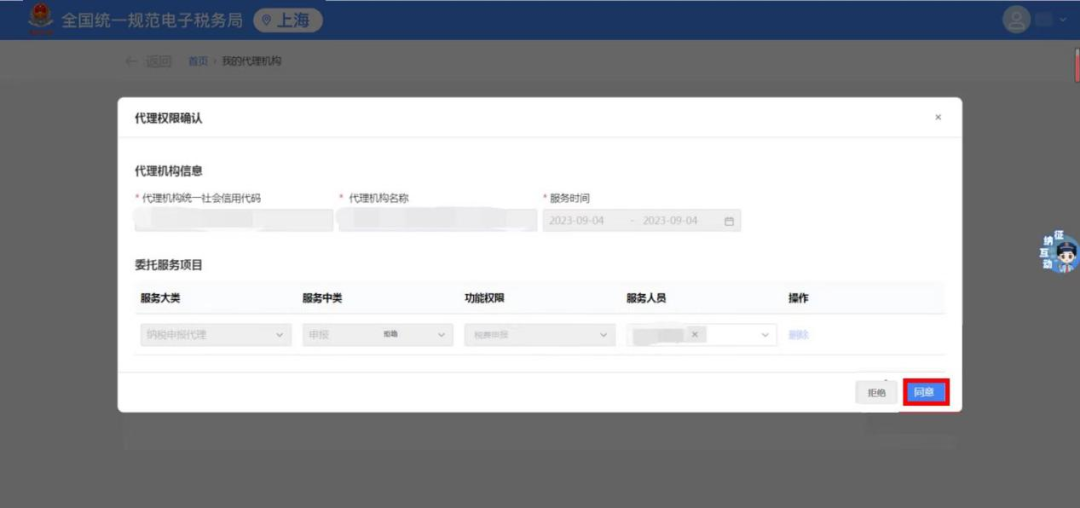1080x508 pixels.
Task: Click the 删除 link in 操作 column
Action: pos(798,335)
